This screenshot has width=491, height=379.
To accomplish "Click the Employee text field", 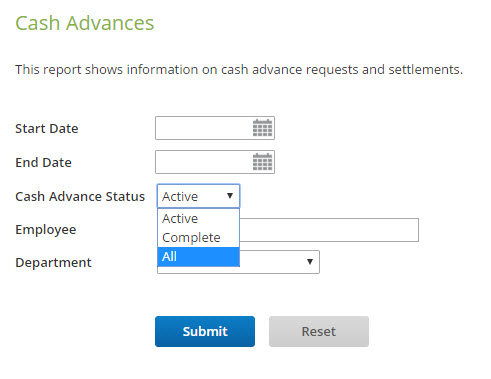I will 329,230.
